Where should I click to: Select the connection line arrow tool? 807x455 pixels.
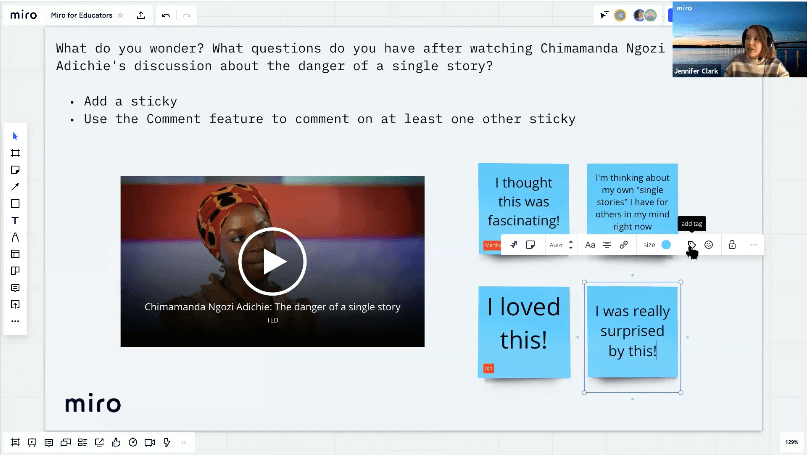coord(15,187)
